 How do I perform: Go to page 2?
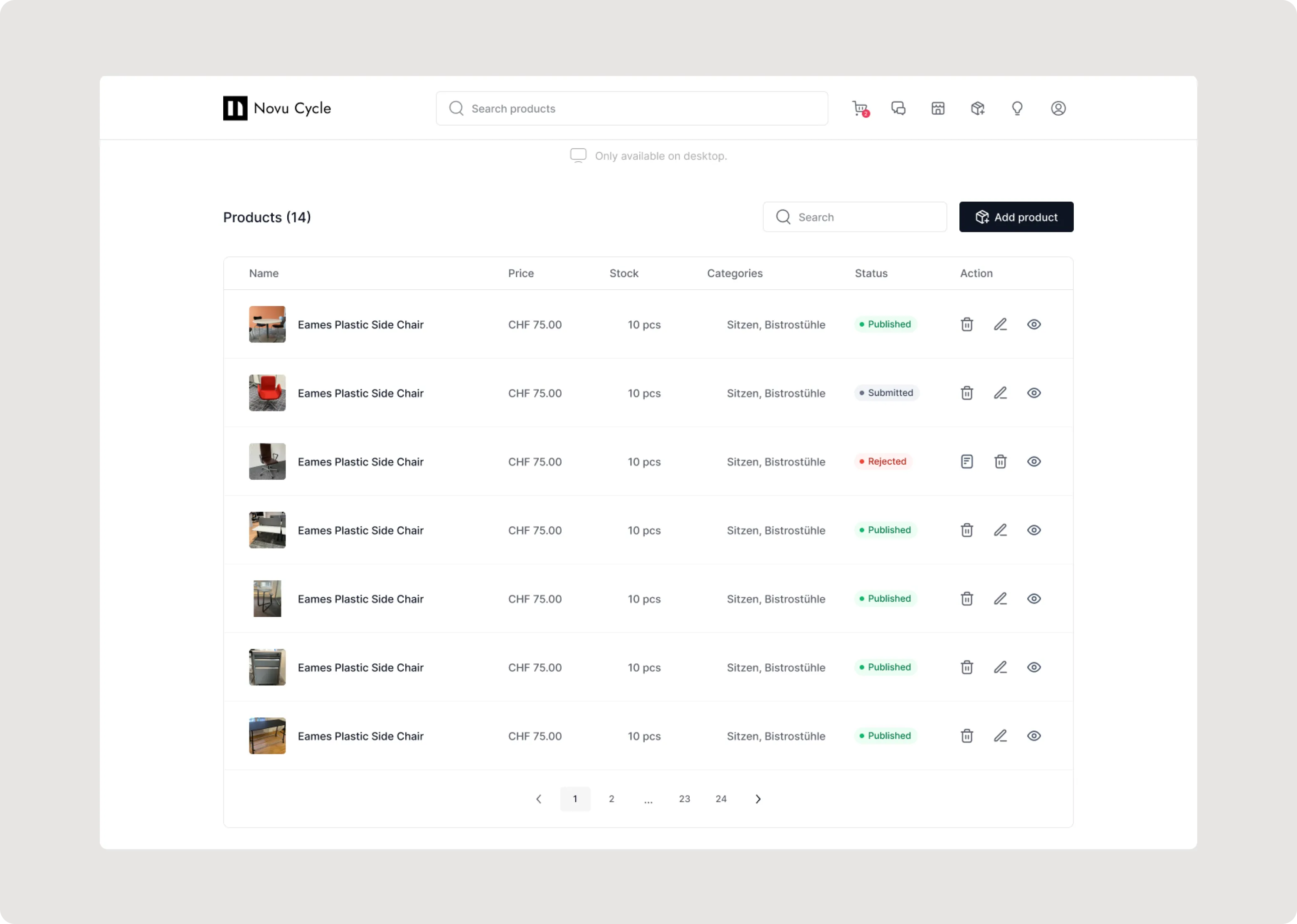(x=612, y=799)
